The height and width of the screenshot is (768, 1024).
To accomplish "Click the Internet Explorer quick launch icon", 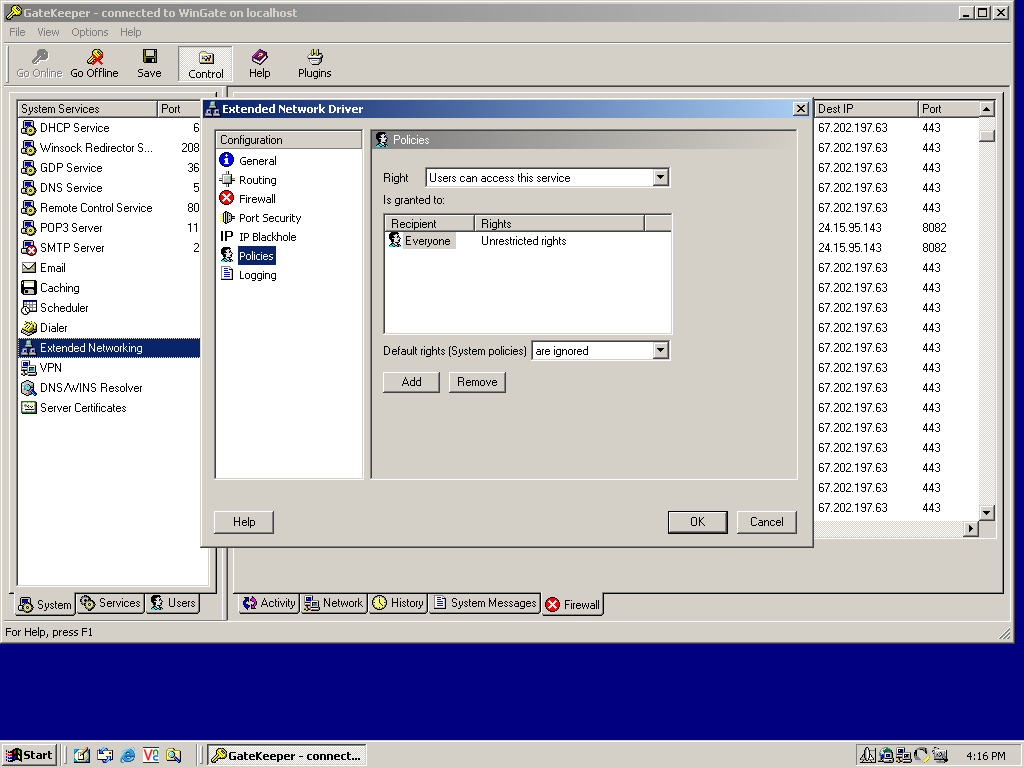I will [128, 756].
